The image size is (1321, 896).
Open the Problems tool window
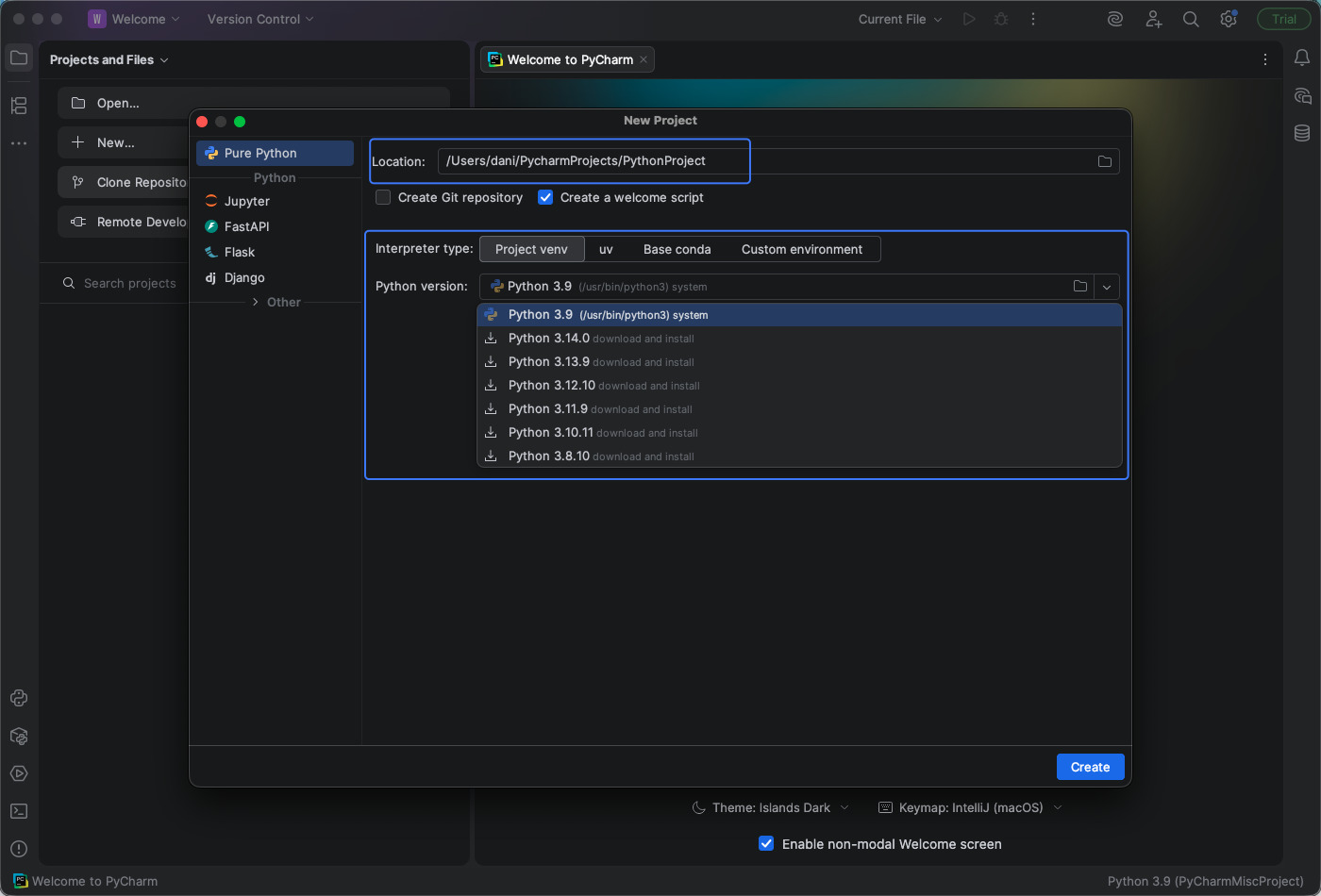click(19, 849)
